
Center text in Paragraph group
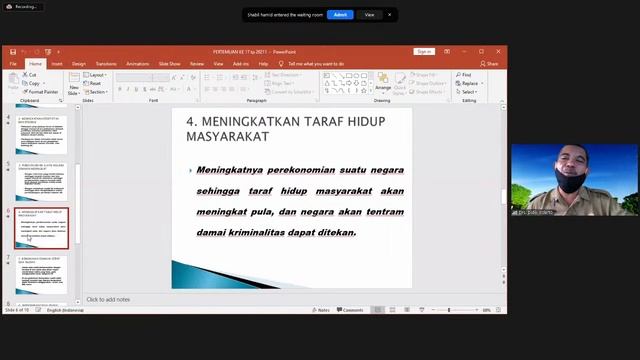pyautogui.click(x=215, y=89)
